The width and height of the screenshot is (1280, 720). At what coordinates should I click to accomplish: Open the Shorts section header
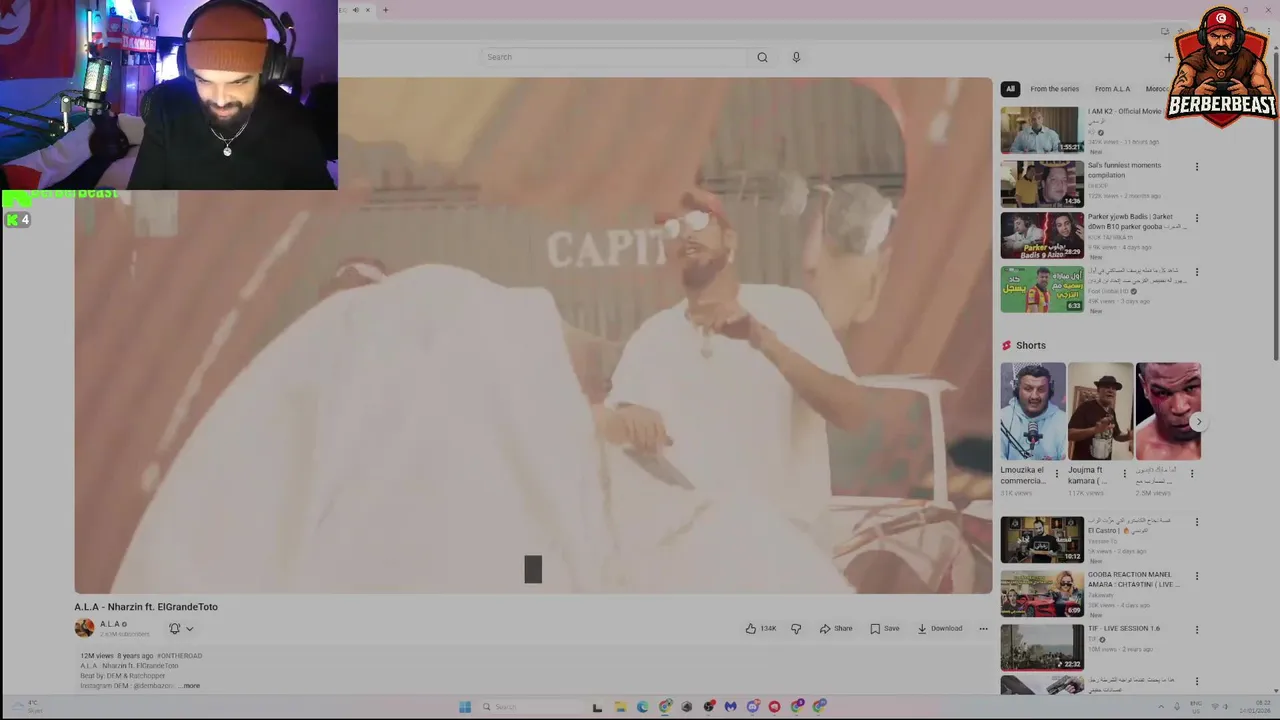(x=1024, y=345)
